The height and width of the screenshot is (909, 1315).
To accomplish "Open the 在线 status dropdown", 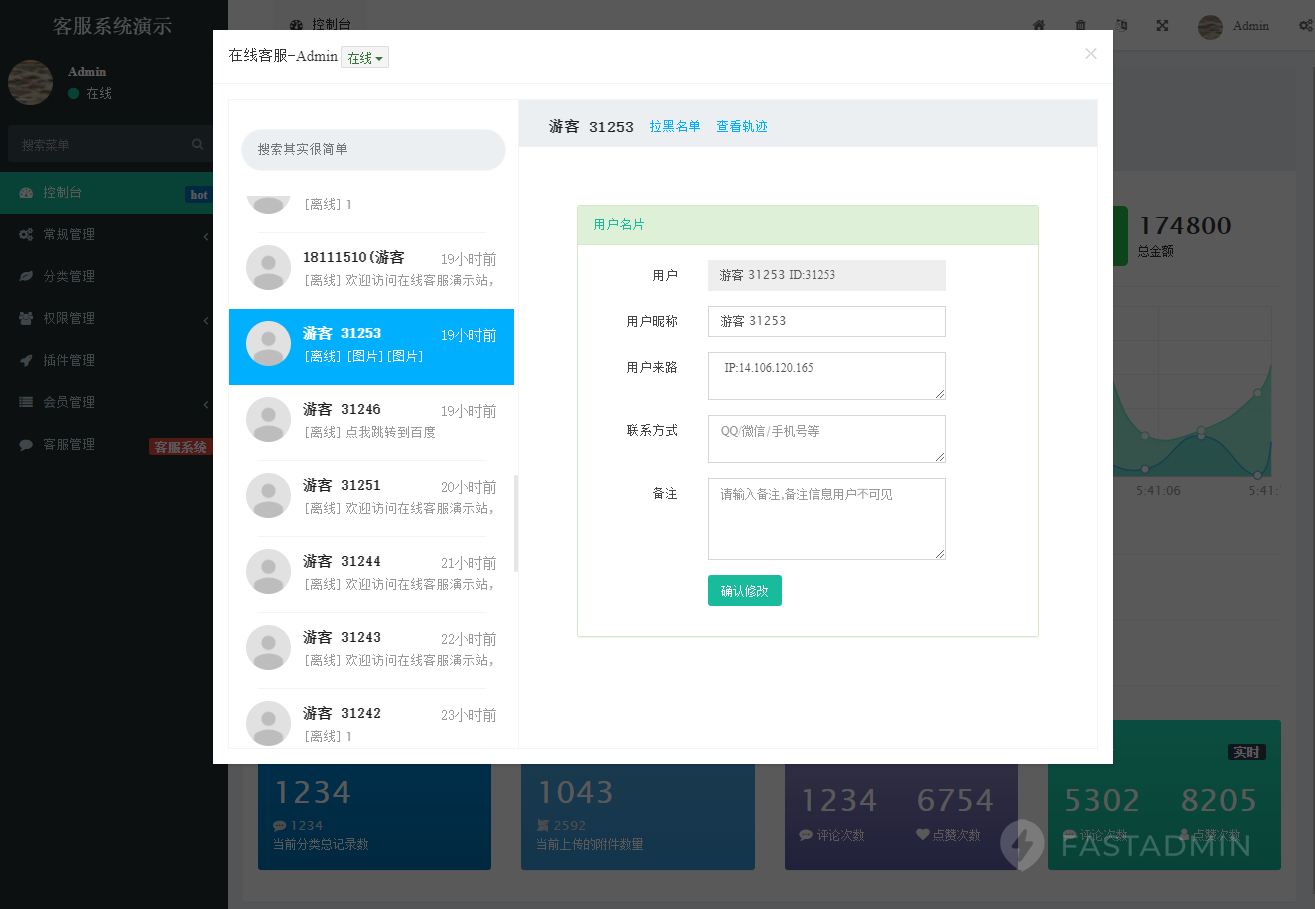I will click(x=365, y=57).
